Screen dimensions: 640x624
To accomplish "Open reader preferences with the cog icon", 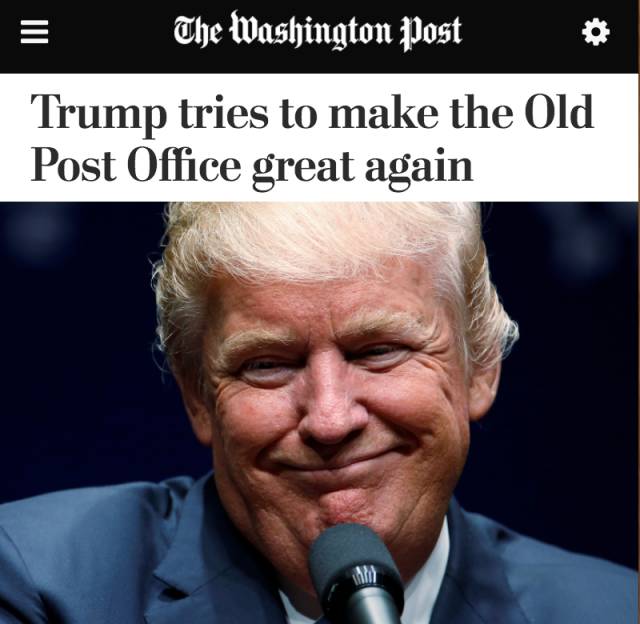I will tap(596, 32).
